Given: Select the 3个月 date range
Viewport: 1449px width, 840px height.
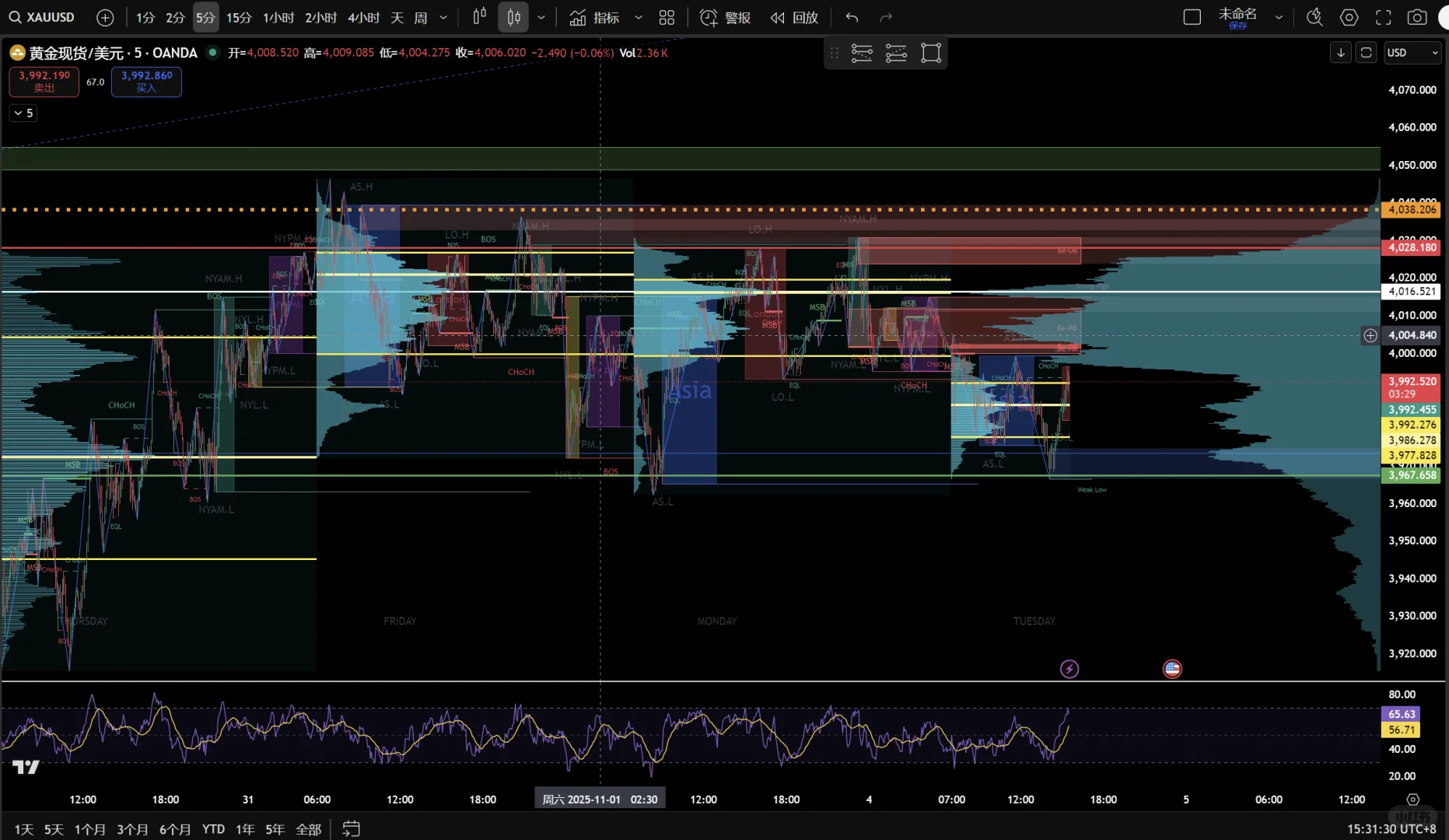Looking at the screenshot, I should (x=132, y=829).
